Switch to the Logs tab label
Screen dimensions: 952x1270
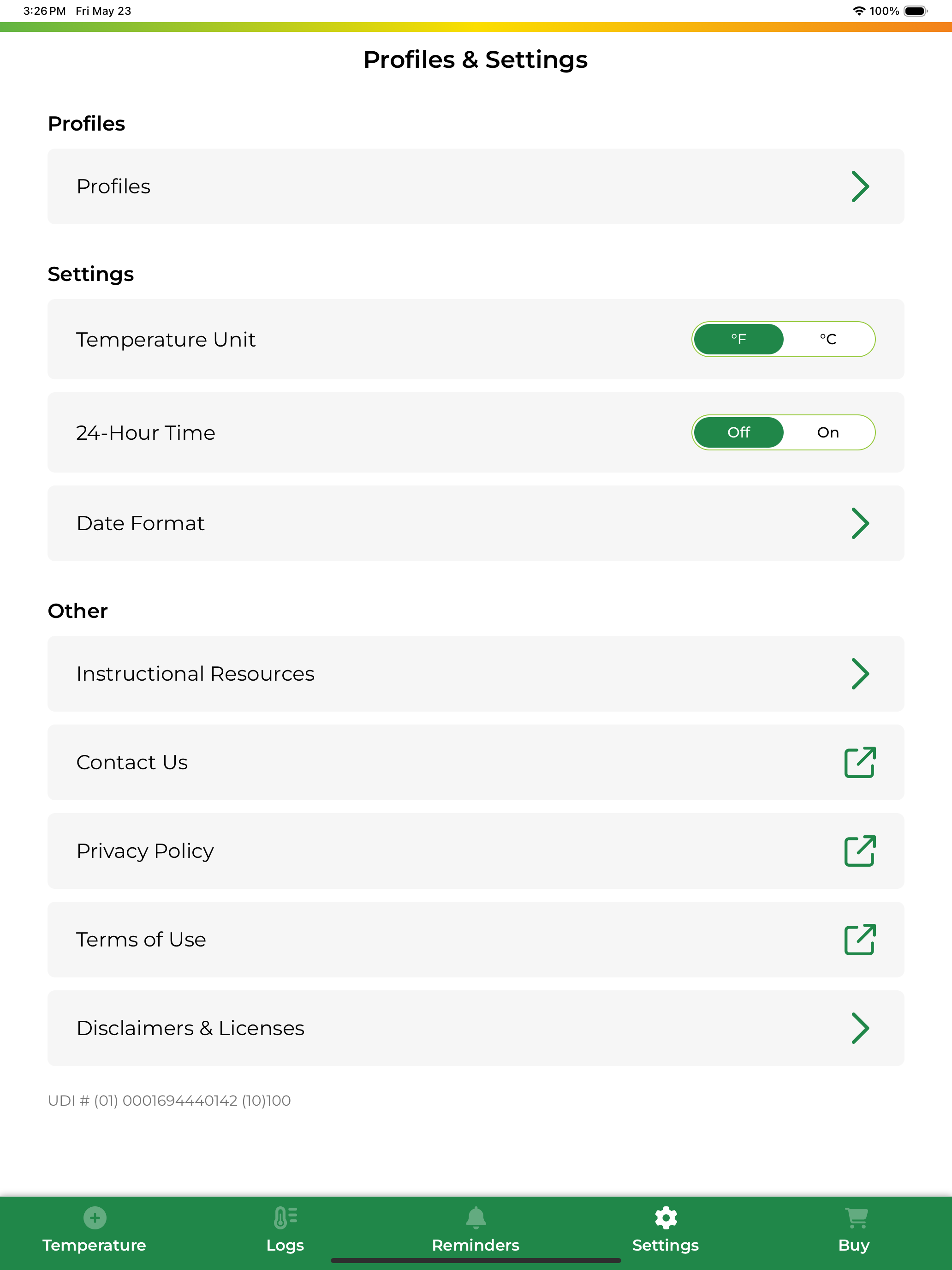[285, 1246]
